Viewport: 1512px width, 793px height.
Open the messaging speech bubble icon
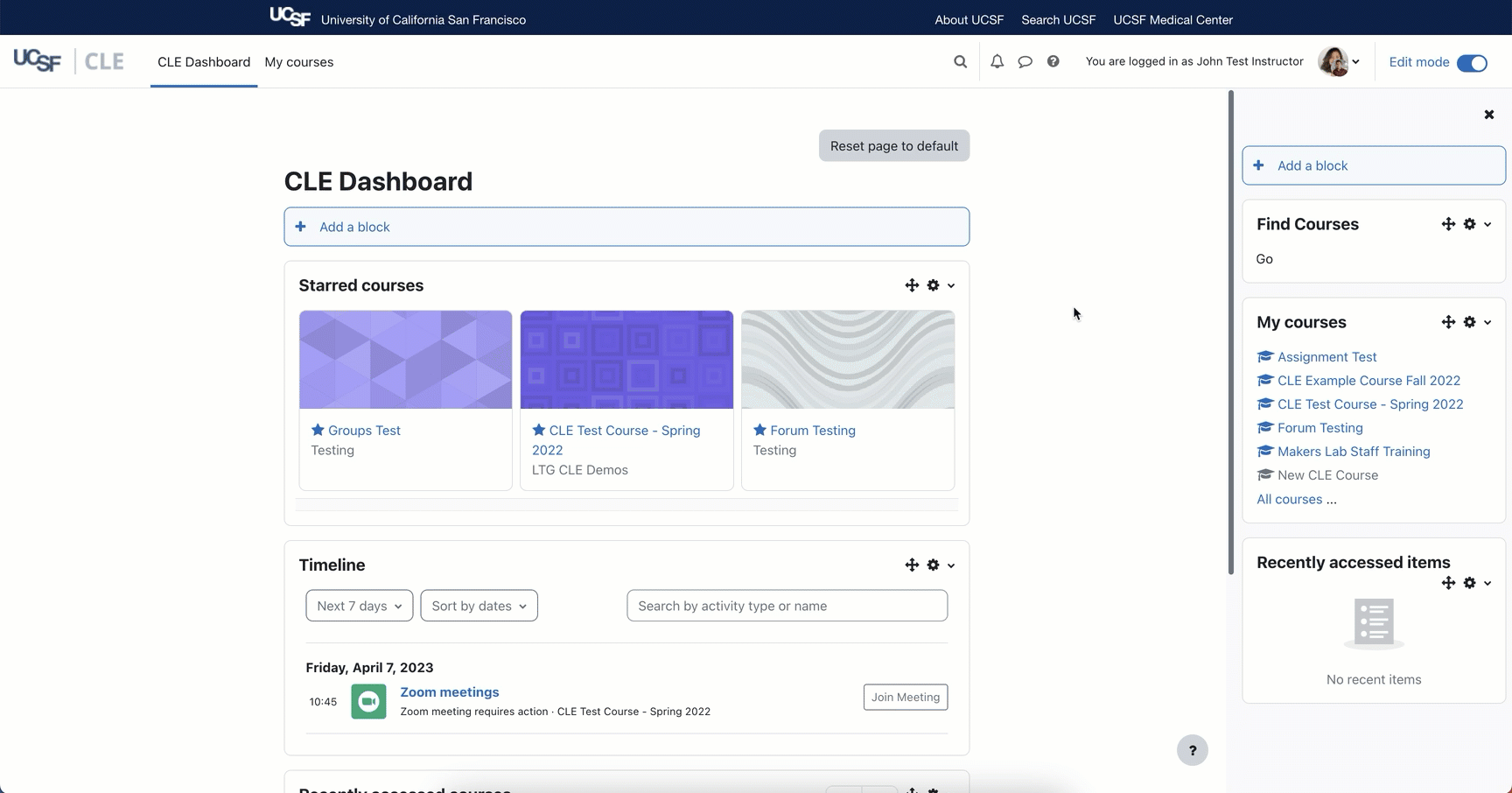[1025, 62]
